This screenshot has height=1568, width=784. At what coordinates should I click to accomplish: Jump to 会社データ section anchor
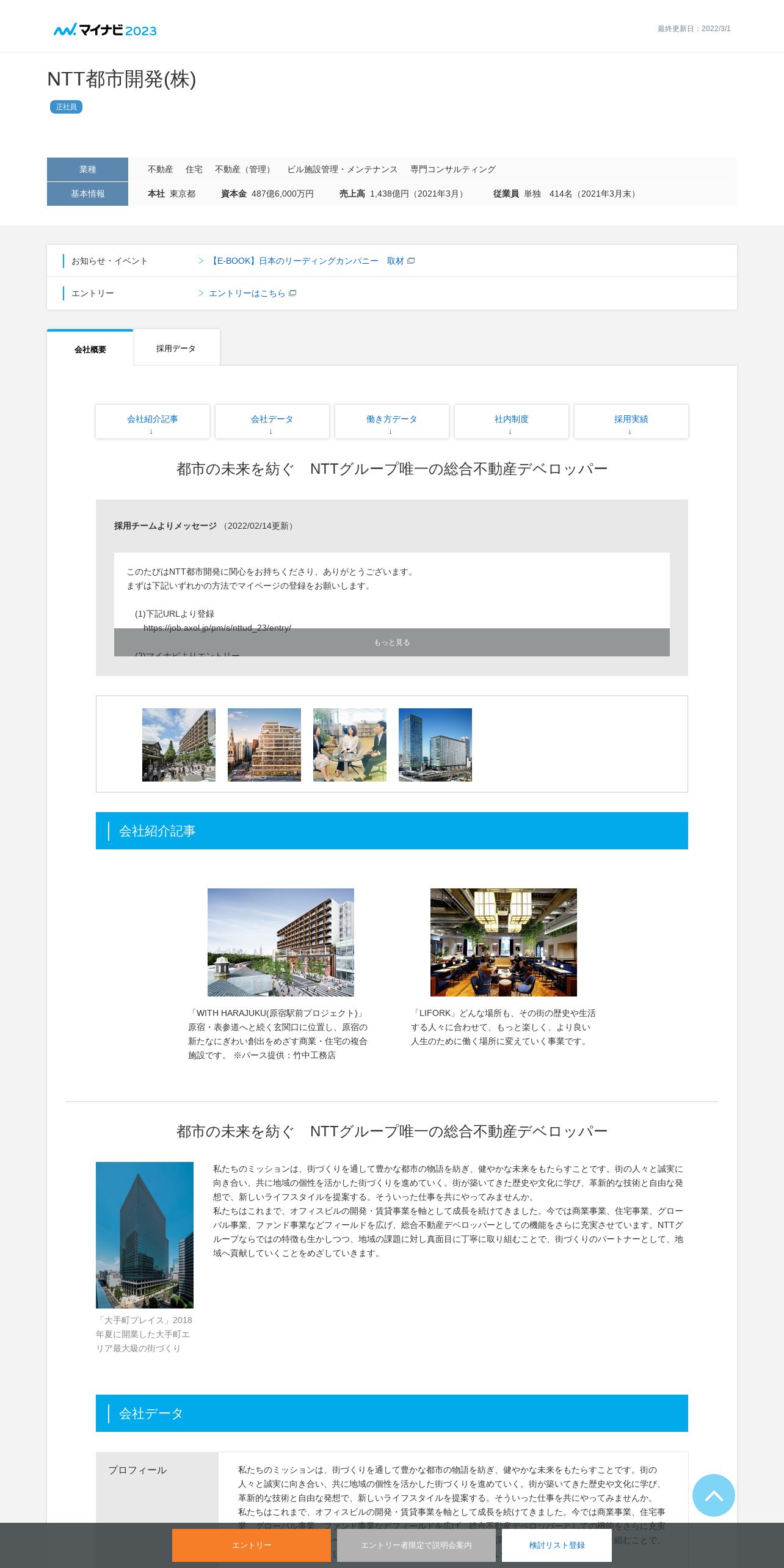272,421
